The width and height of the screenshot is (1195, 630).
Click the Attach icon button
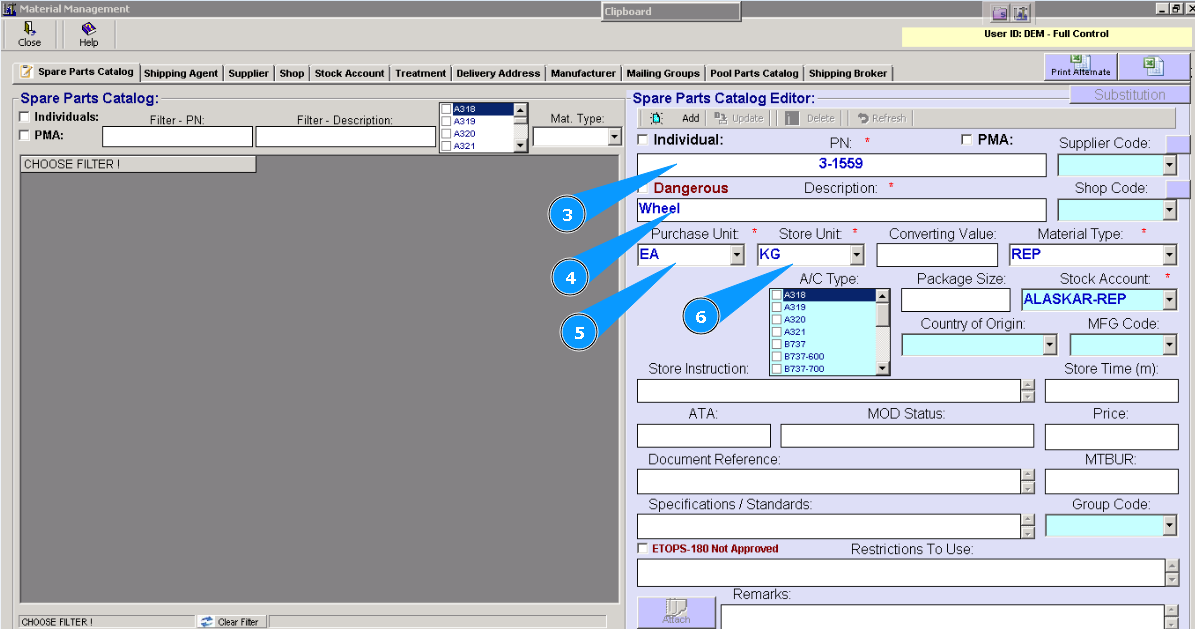tap(676, 612)
